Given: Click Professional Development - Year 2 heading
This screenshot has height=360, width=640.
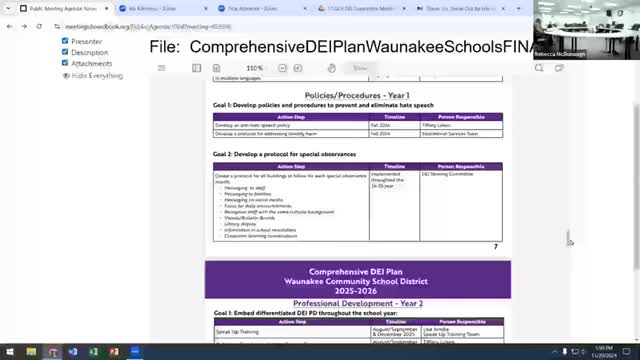Looking at the screenshot, I should tap(358, 303).
